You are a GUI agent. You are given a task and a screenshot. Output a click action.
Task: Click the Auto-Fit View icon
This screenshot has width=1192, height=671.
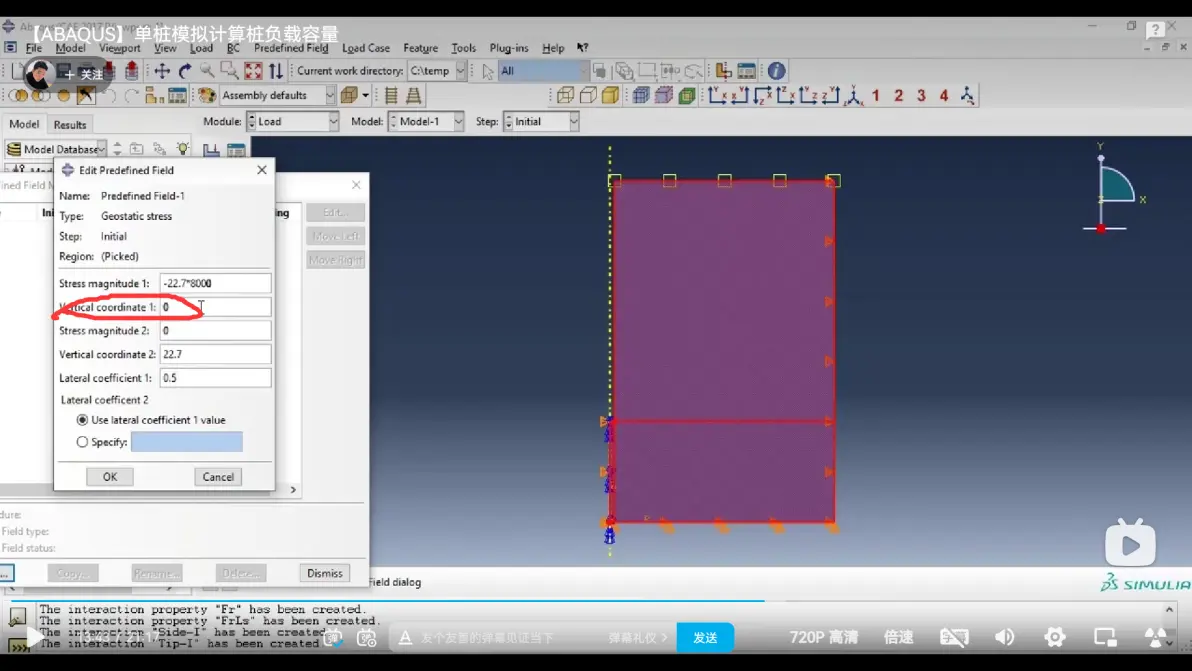[253, 71]
